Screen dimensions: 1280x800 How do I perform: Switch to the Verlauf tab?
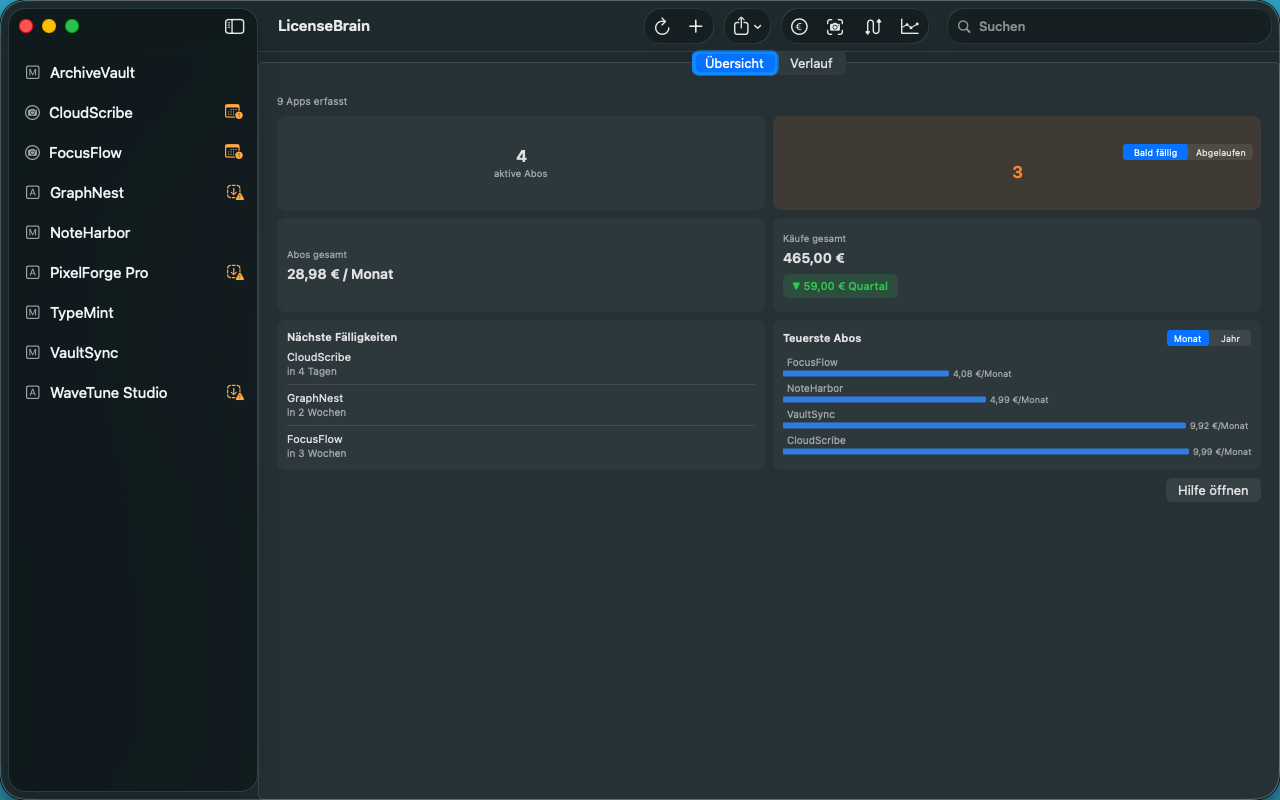pyautogui.click(x=811, y=63)
